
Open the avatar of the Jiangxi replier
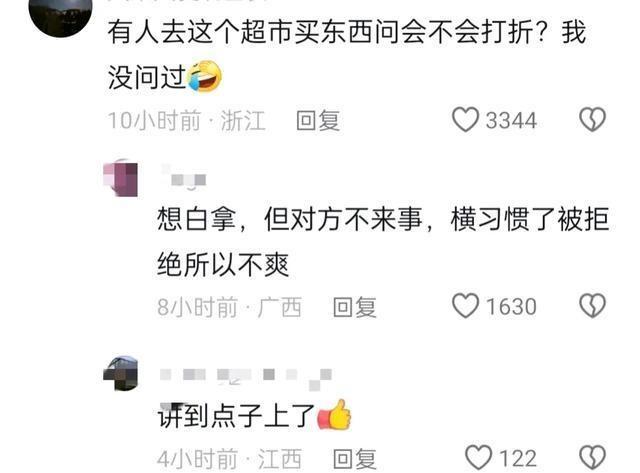coord(121,373)
